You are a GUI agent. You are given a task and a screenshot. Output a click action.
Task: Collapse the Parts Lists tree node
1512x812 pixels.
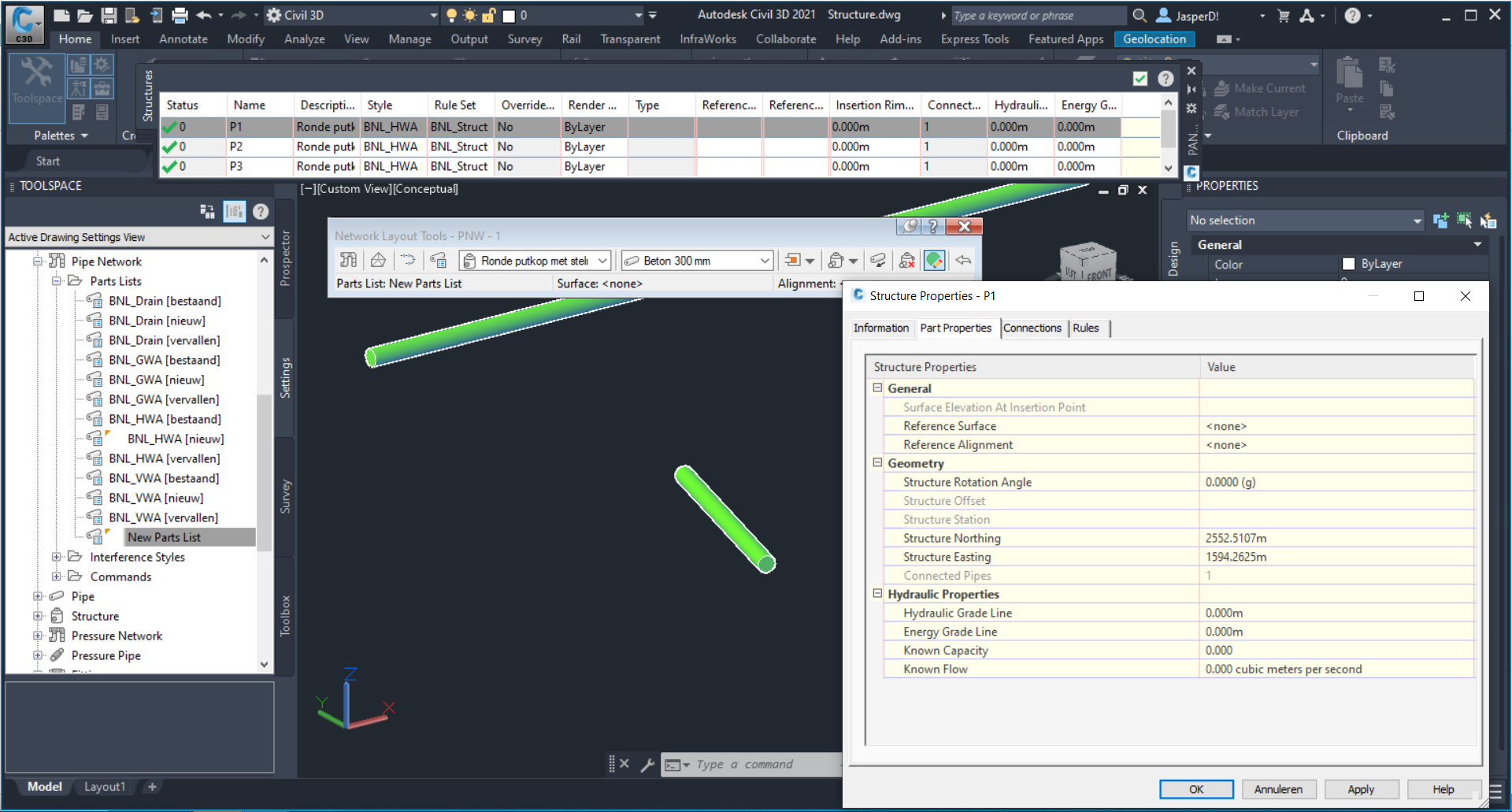click(56, 281)
